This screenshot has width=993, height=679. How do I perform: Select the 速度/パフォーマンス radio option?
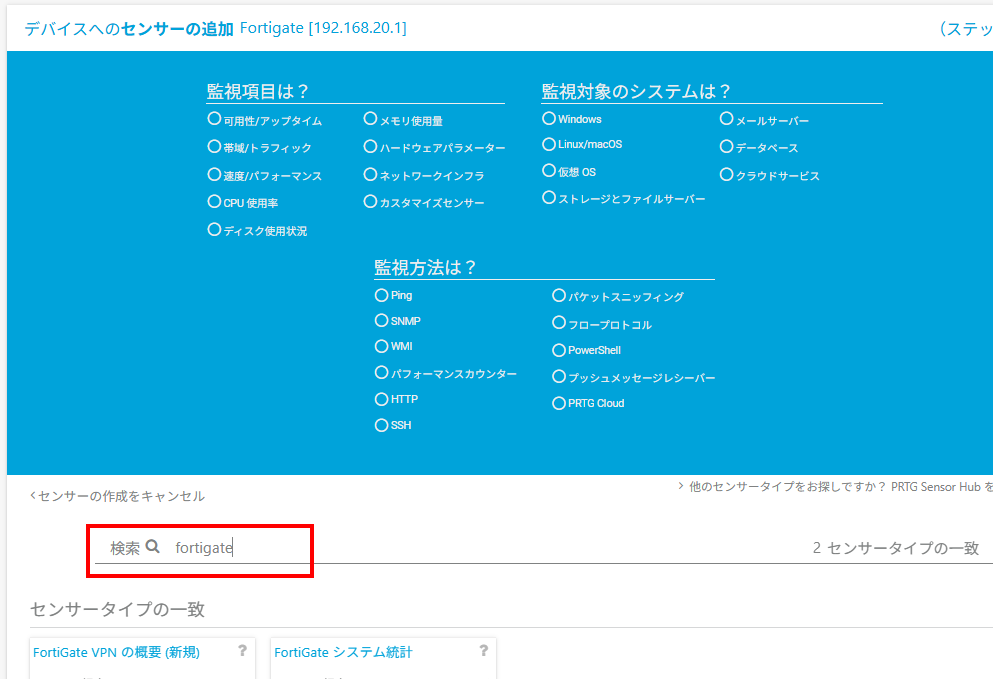click(214, 174)
